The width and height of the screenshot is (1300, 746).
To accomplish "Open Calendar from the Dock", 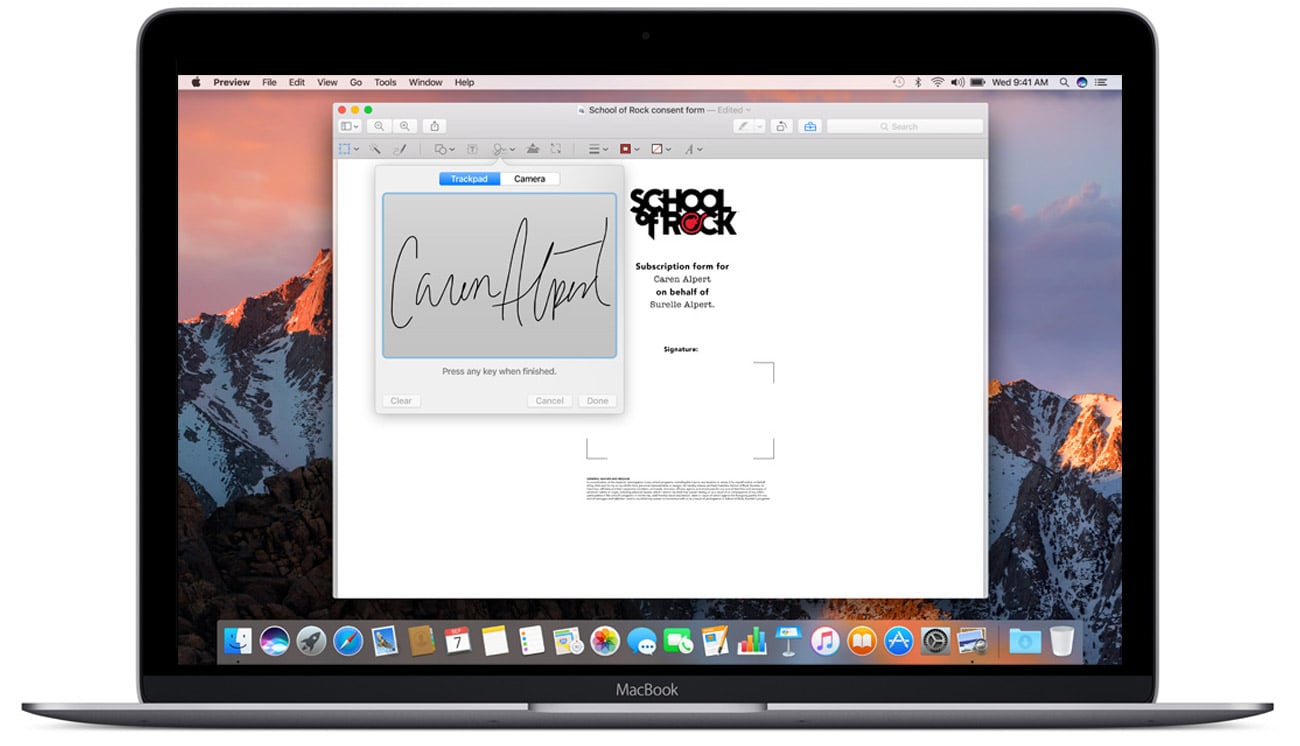I will (x=458, y=641).
